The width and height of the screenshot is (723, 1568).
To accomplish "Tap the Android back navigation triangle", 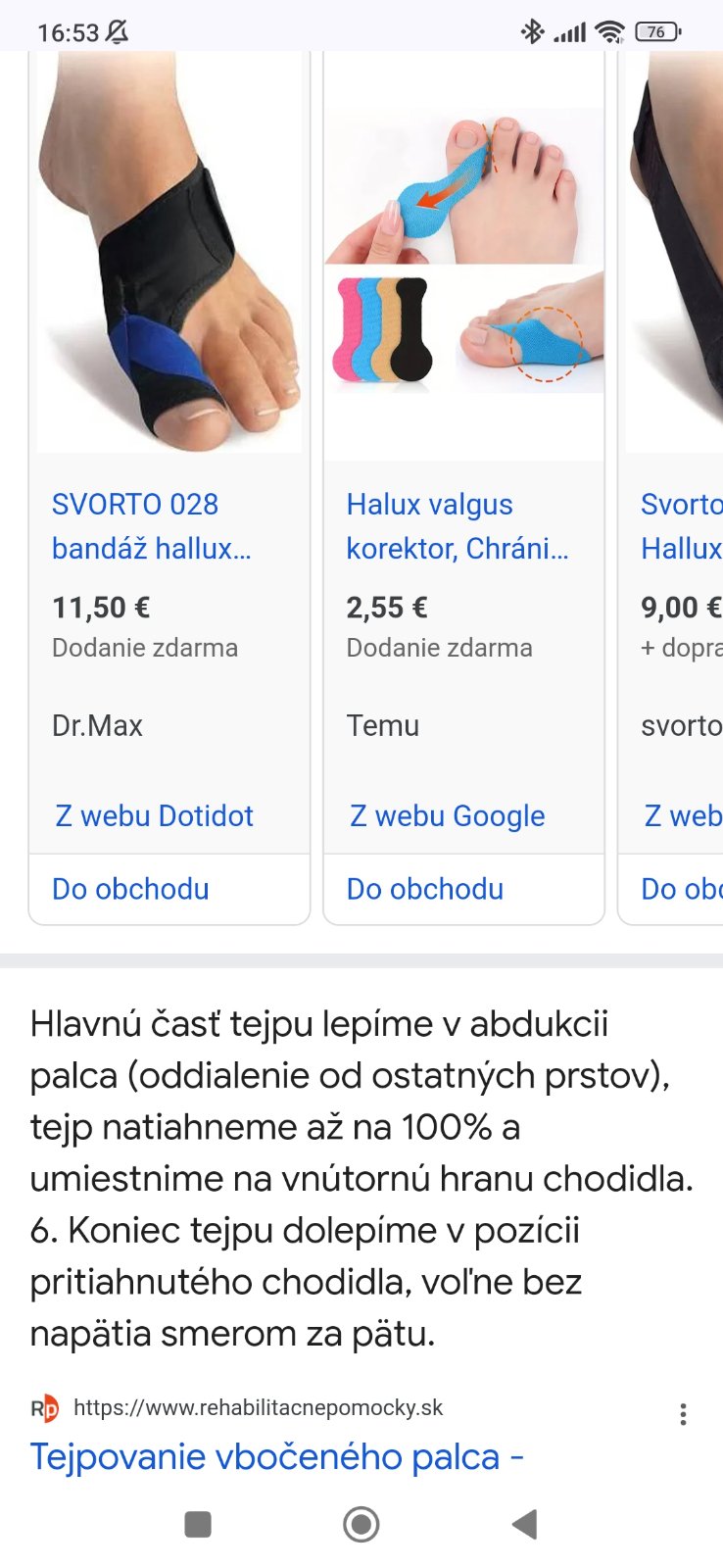I will (525, 1524).
